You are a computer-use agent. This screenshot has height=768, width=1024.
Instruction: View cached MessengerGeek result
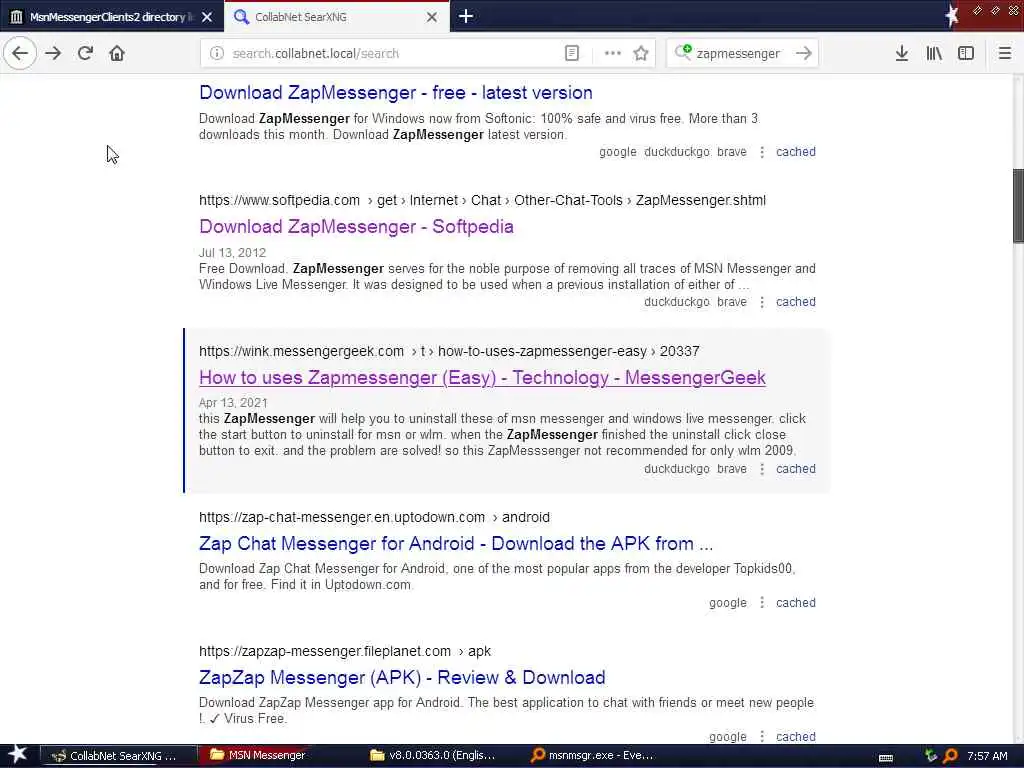click(x=795, y=469)
